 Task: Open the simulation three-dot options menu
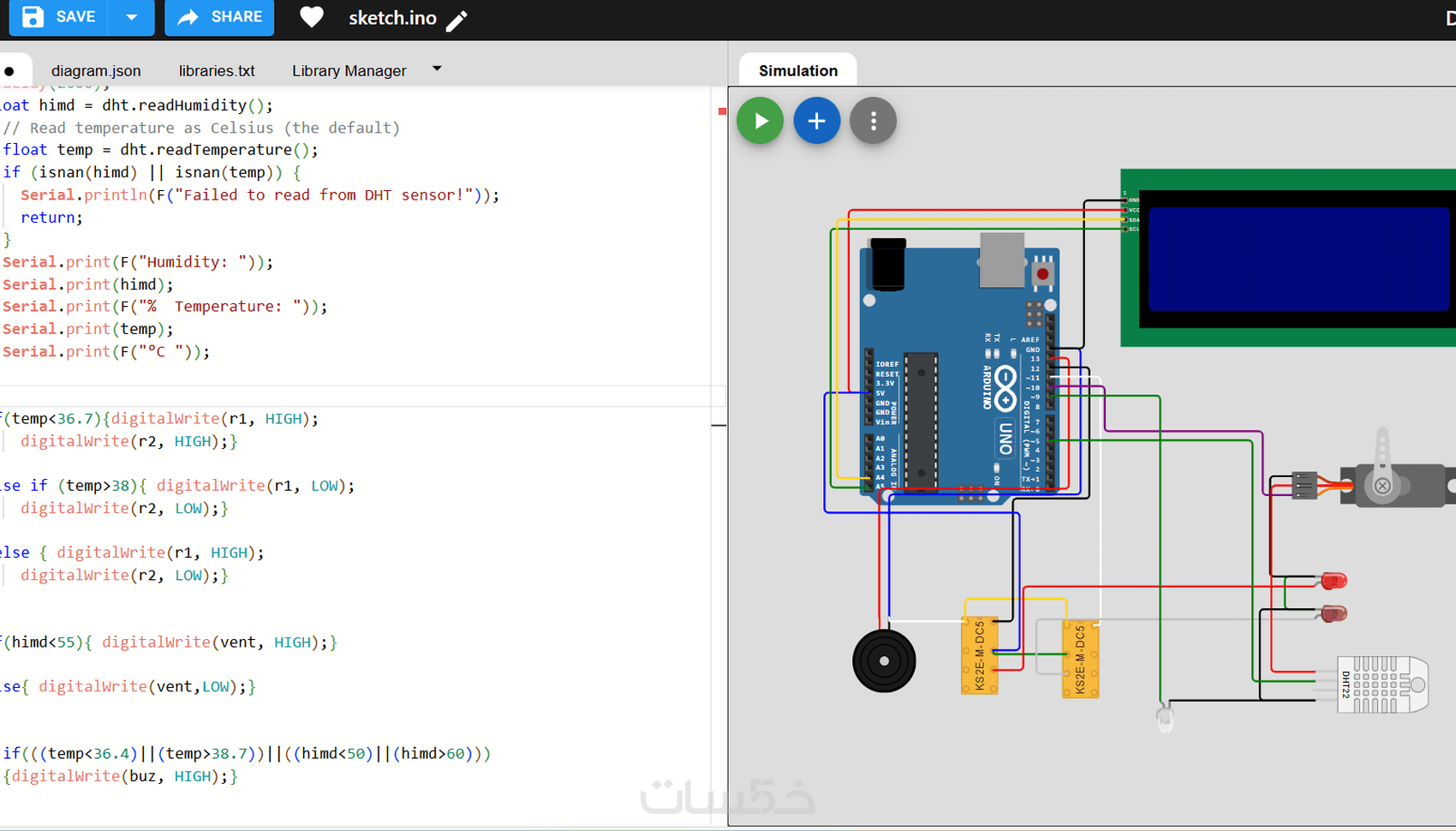click(x=873, y=121)
